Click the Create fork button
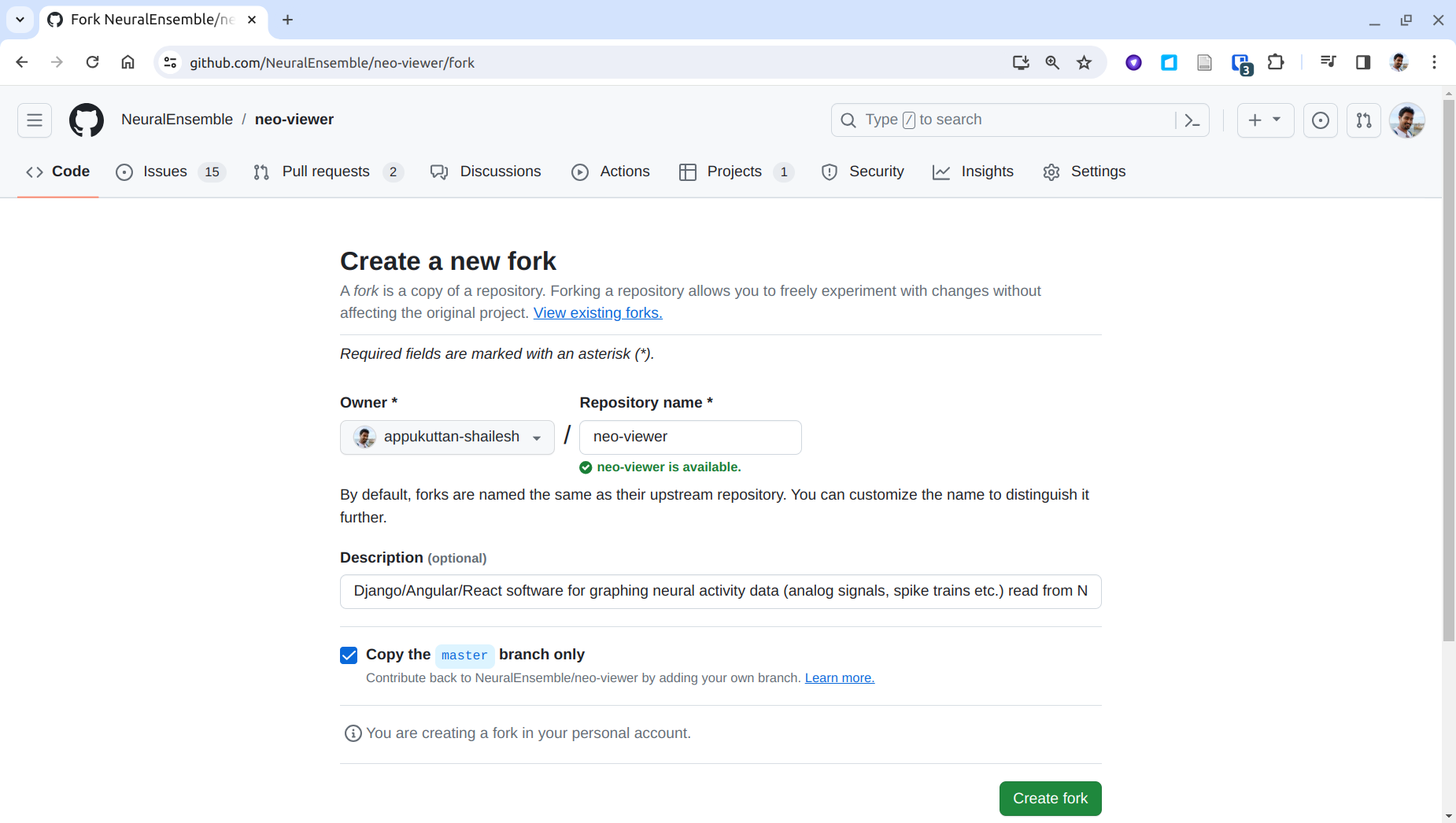Viewport: 1456px width, 823px height. click(1050, 798)
